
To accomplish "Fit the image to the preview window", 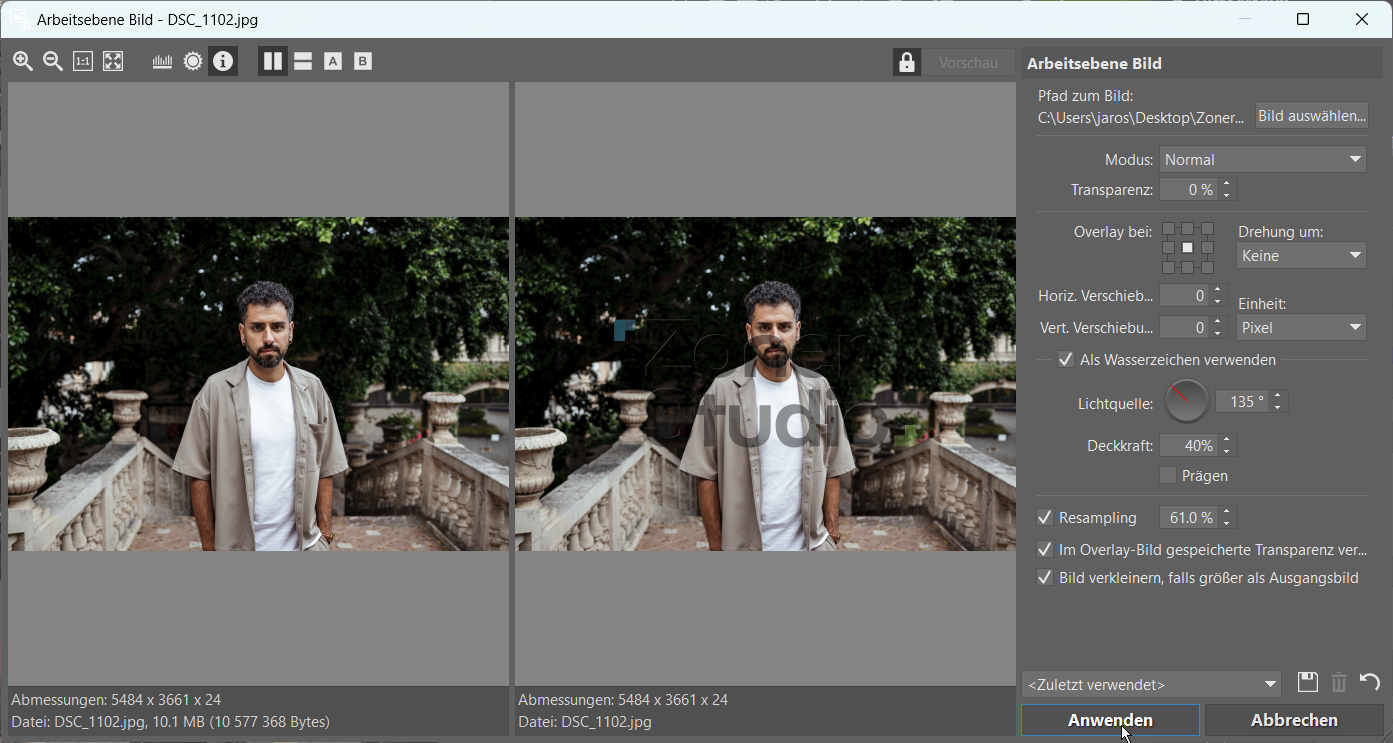I will [113, 62].
